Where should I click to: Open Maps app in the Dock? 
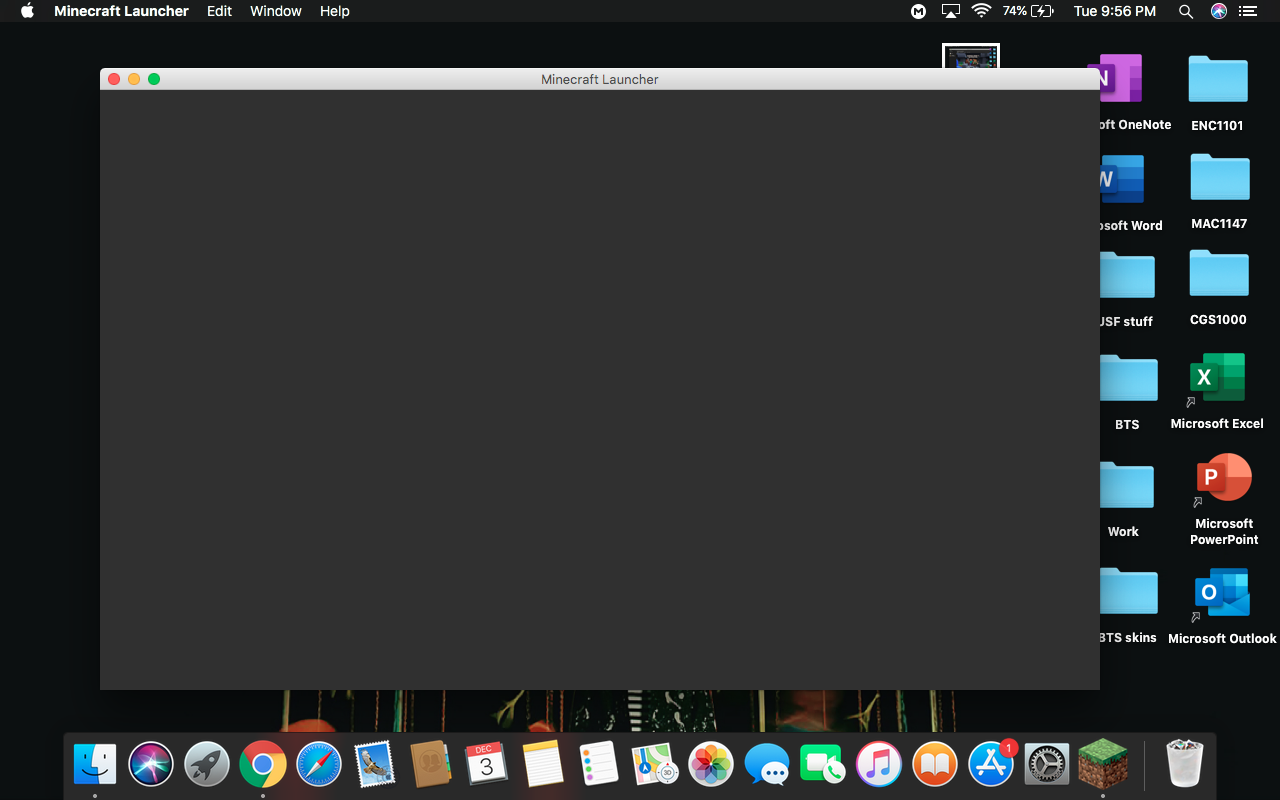coord(655,765)
